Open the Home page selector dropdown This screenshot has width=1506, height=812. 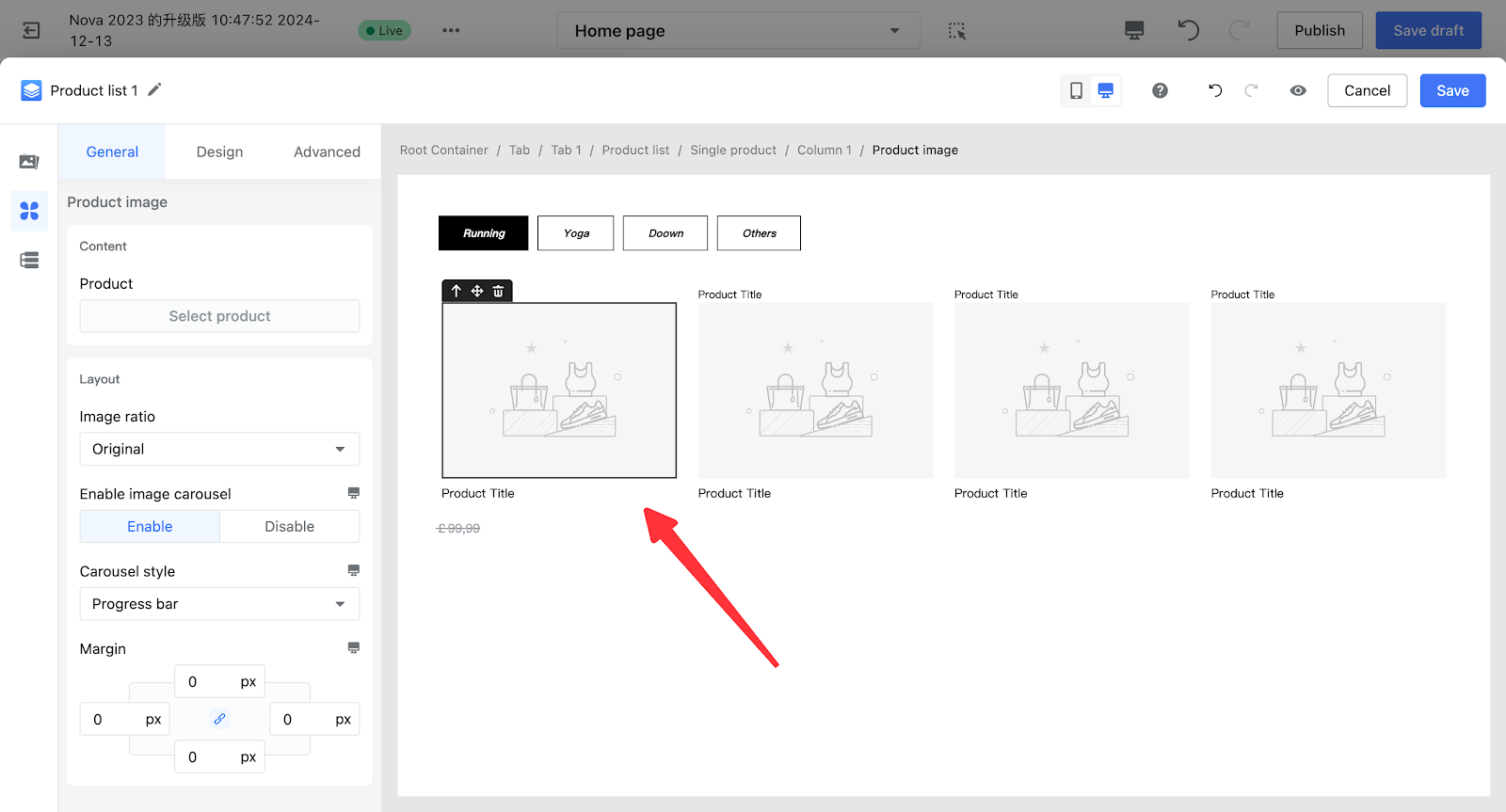click(x=738, y=31)
